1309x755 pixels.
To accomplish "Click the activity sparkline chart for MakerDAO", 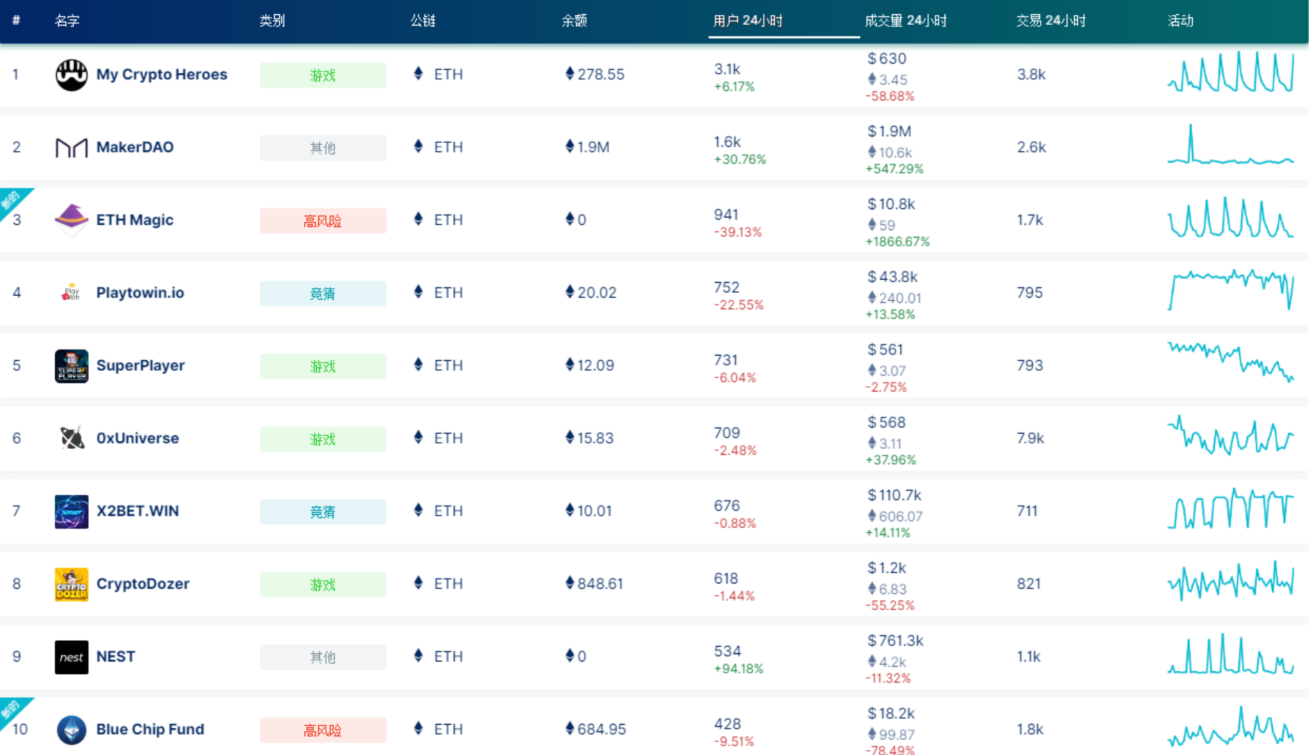I will tap(1231, 145).
